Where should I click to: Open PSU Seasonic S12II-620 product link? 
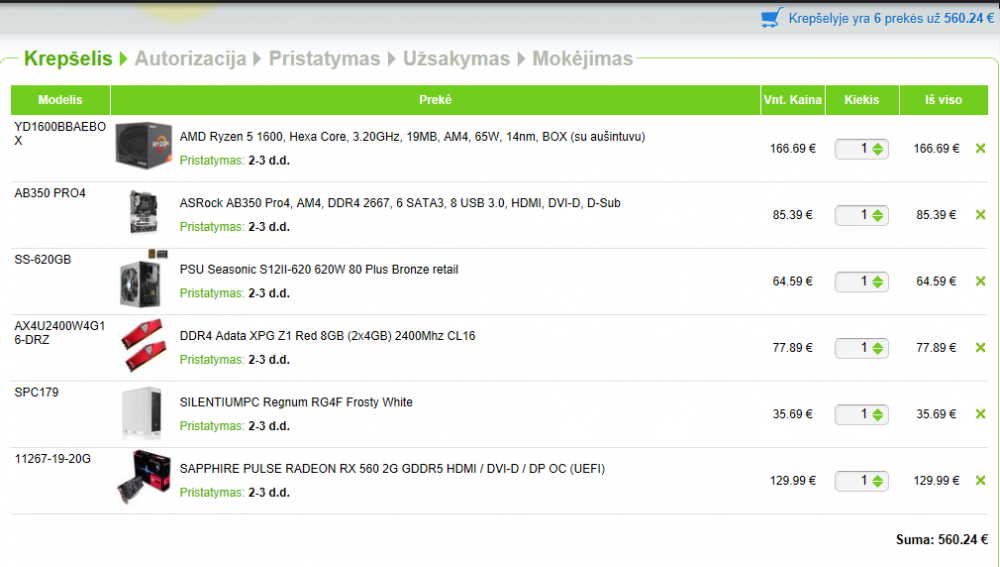tap(319, 269)
